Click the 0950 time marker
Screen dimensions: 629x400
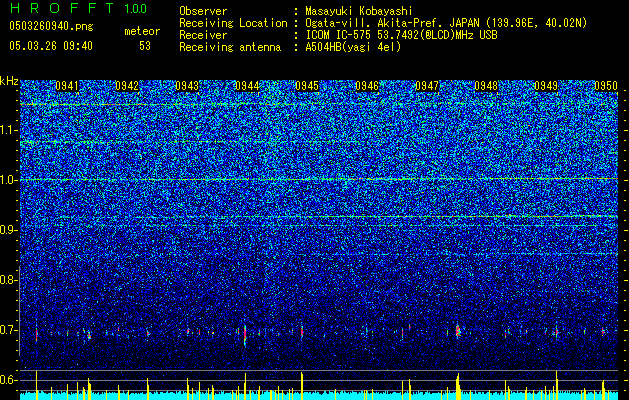[x=606, y=86]
